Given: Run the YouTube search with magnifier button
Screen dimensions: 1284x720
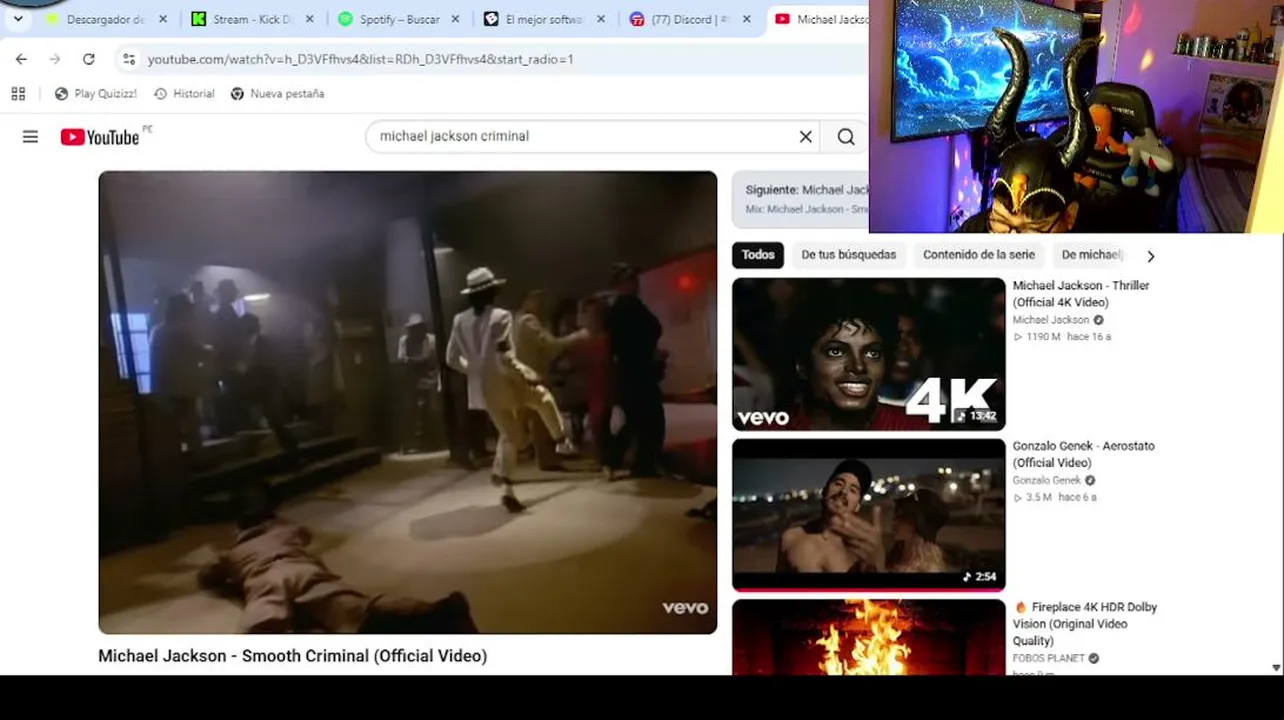Looking at the screenshot, I should click(846, 137).
